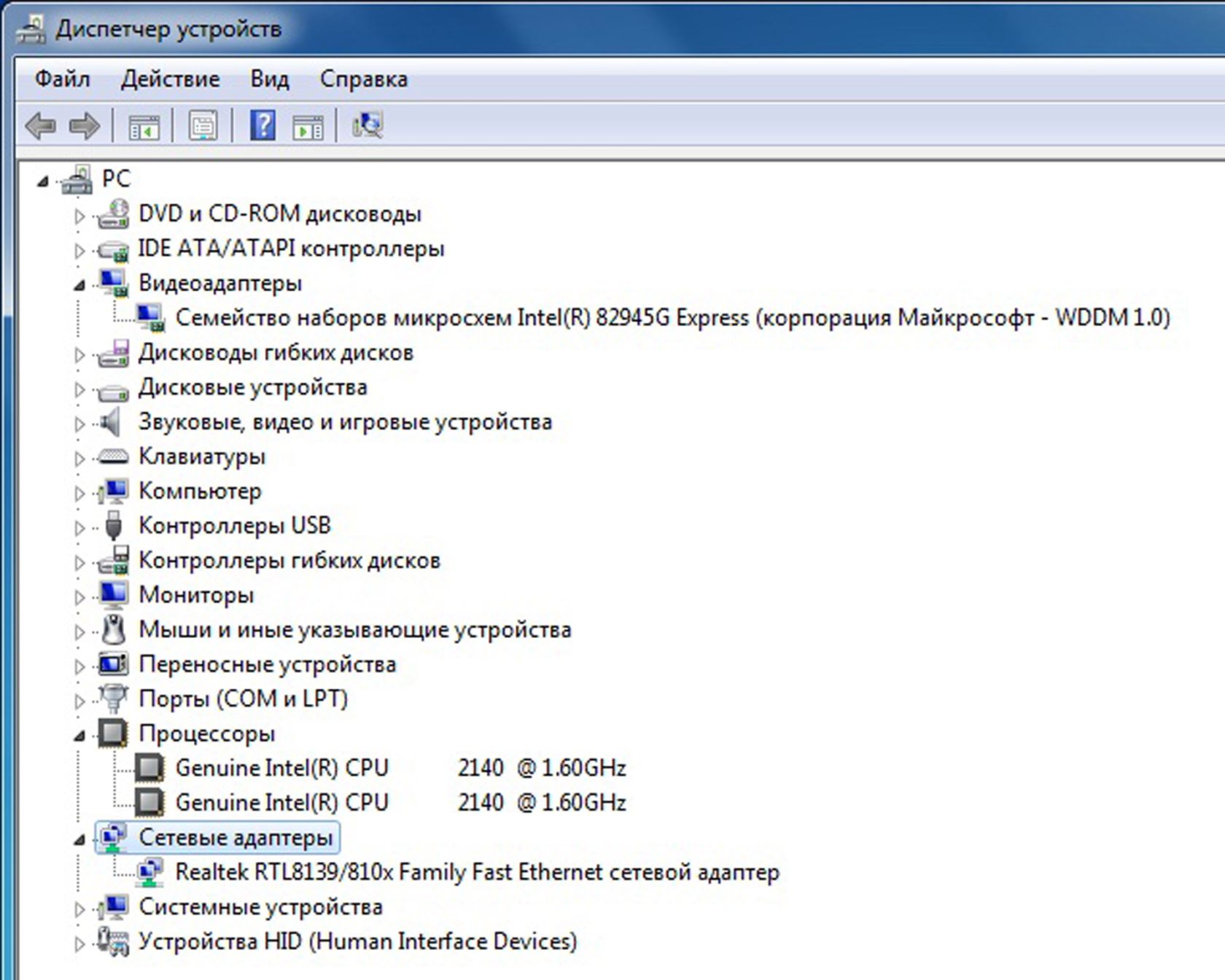Open the Вид menu

click(x=270, y=79)
